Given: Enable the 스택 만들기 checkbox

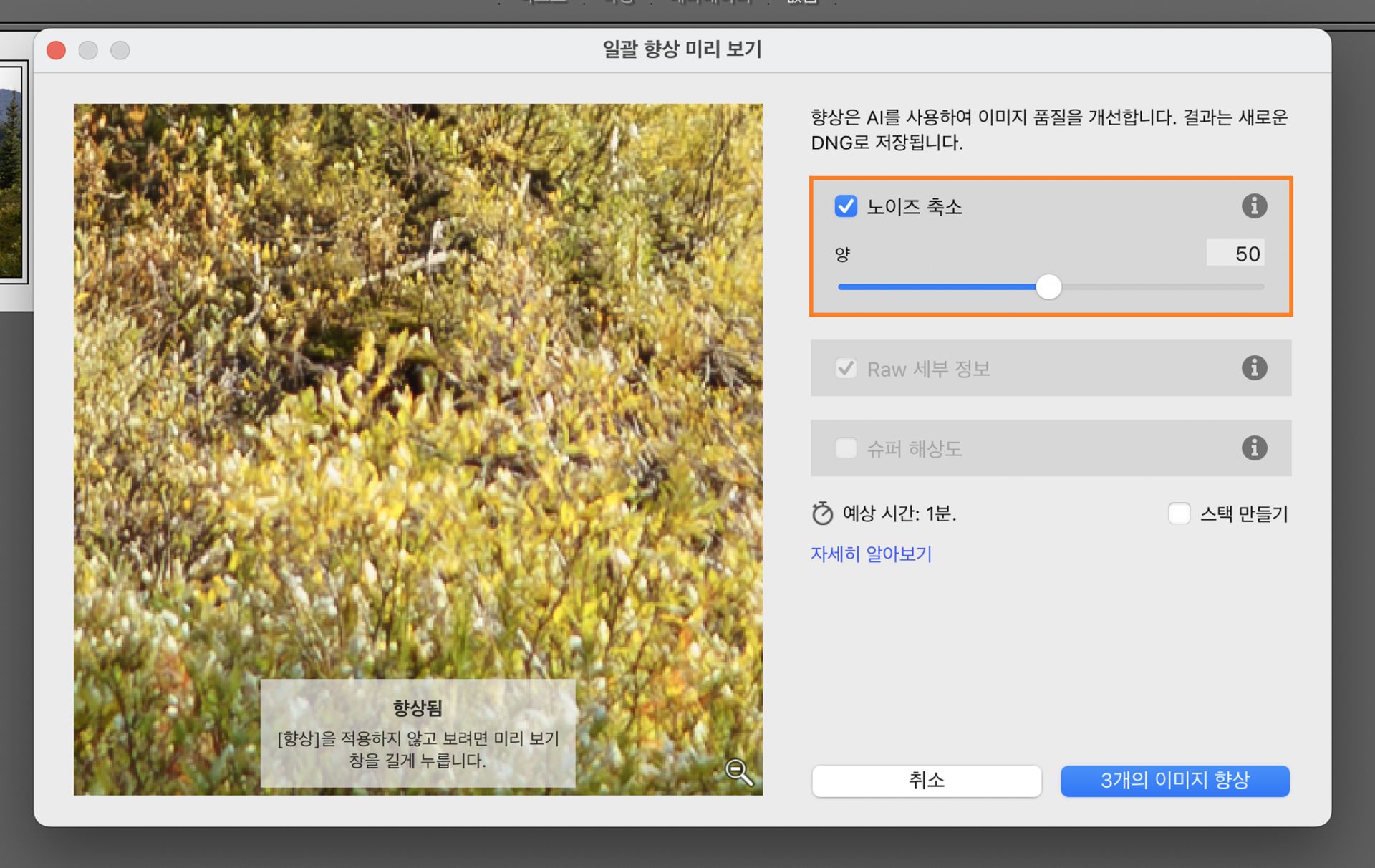Looking at the screenshot, I should pos(1179,513).
